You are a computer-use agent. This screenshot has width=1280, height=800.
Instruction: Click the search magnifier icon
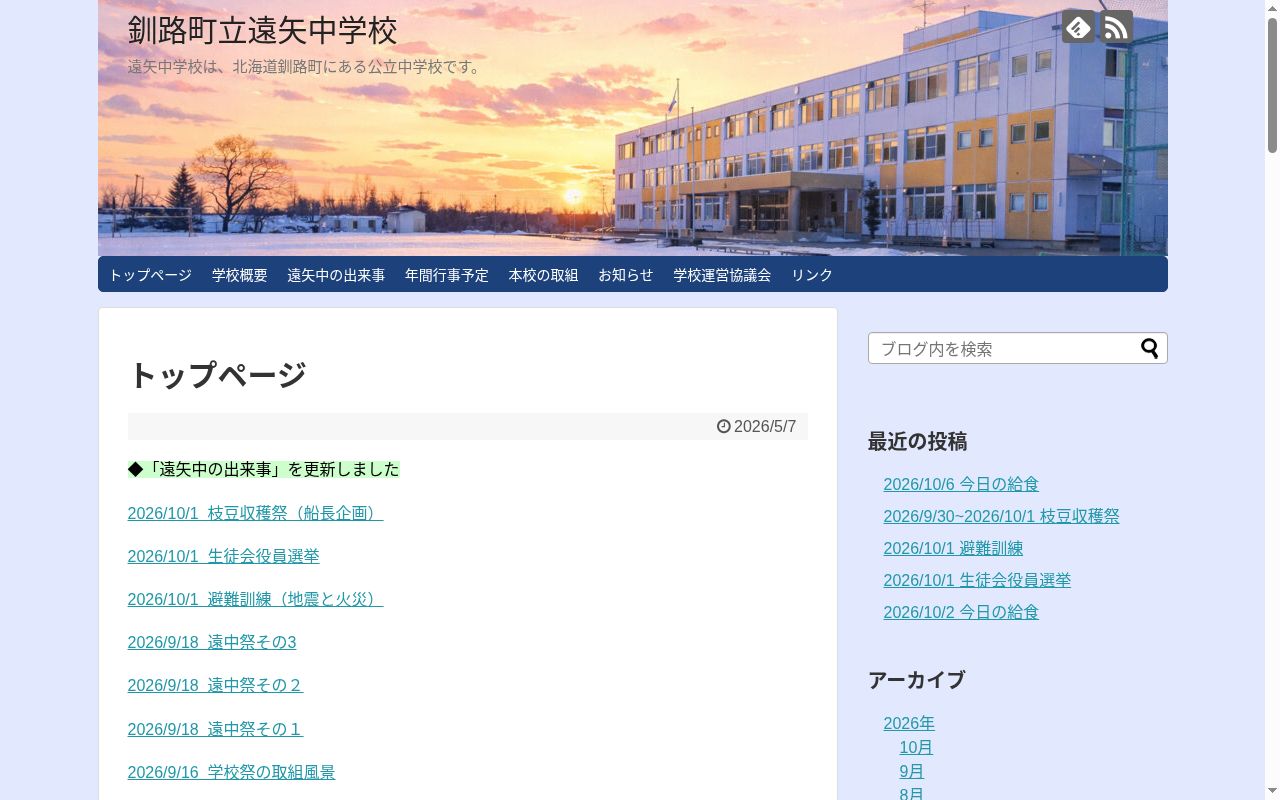pos(1150,348)
